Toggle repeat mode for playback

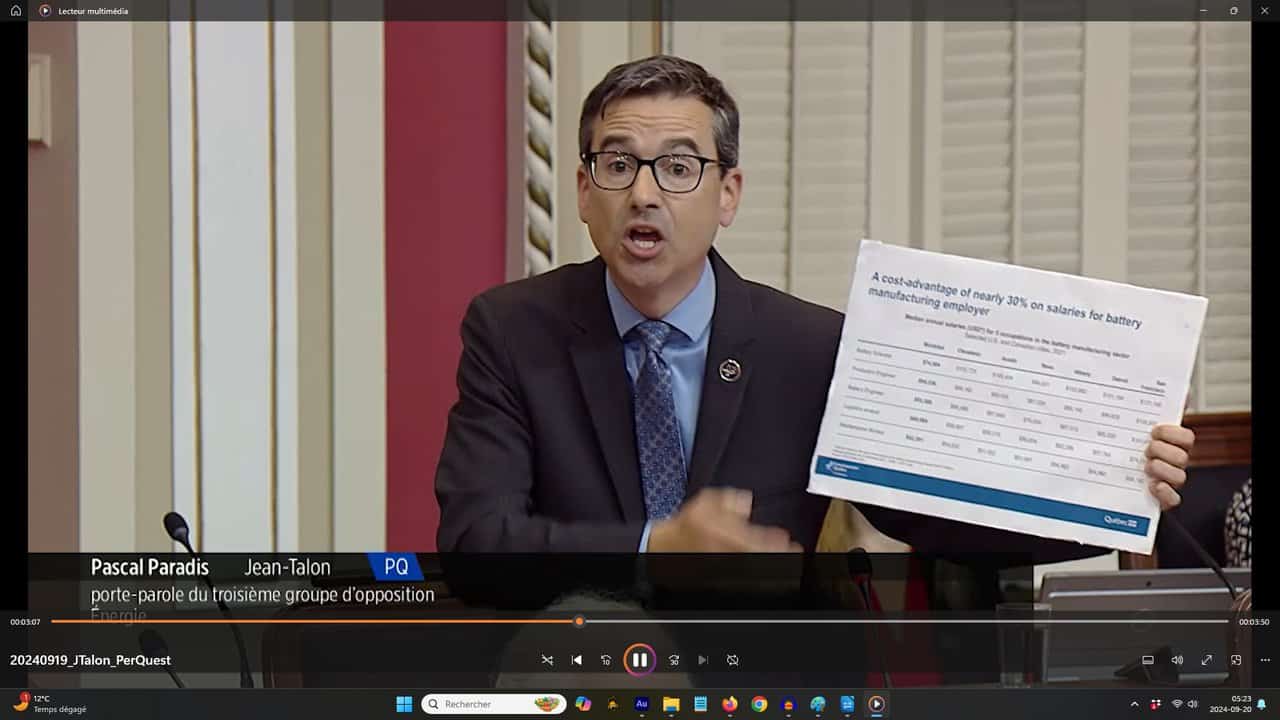click(732, 660)
